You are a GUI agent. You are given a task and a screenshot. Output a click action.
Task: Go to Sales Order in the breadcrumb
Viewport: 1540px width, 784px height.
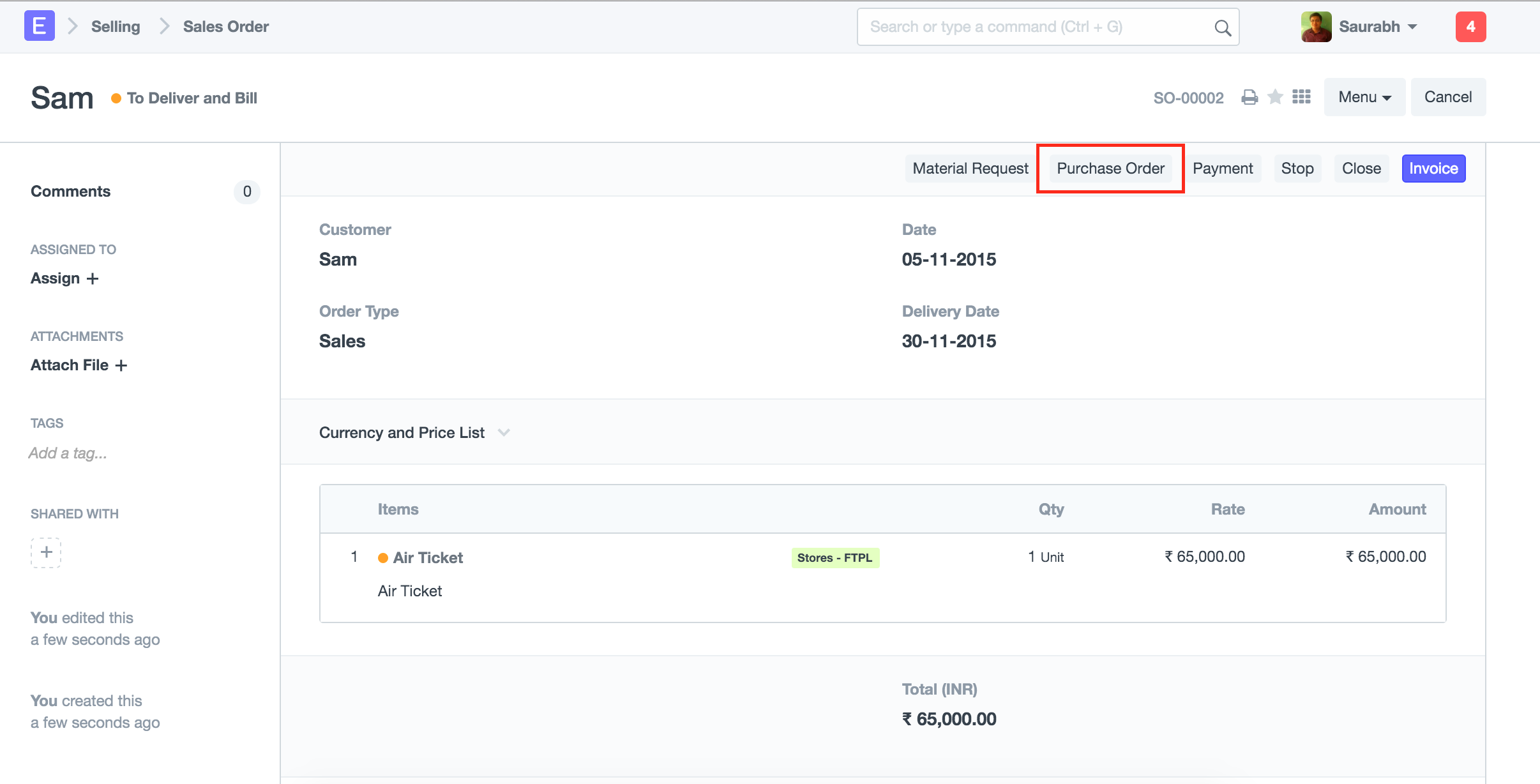[x=225, y=27]
